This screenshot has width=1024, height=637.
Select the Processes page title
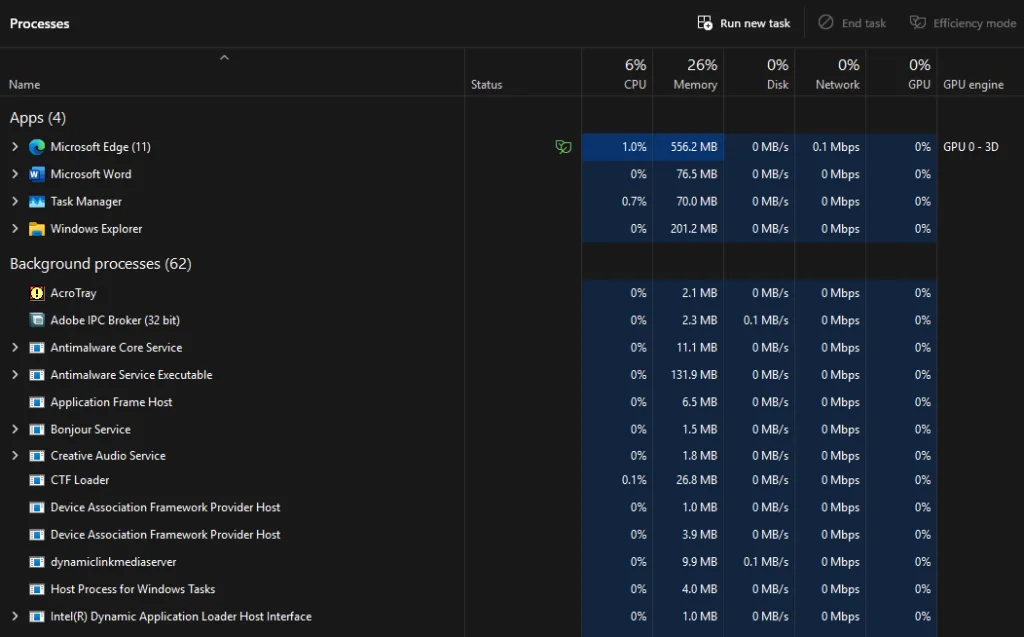pyautogui.click(x=39, y=23)
